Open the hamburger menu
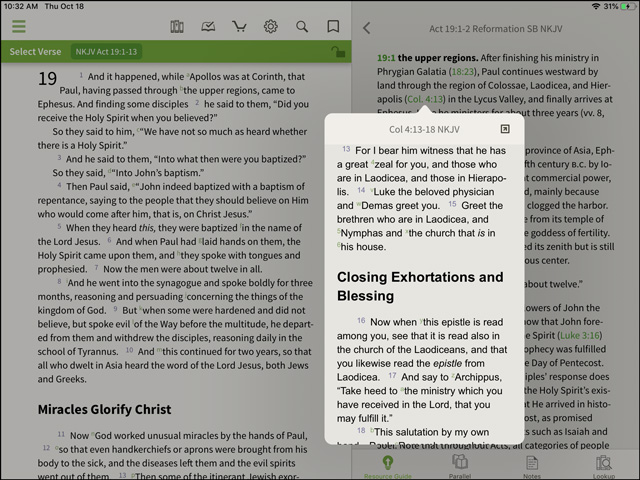Viewport: 640px width, 480px height. point(19,27)
